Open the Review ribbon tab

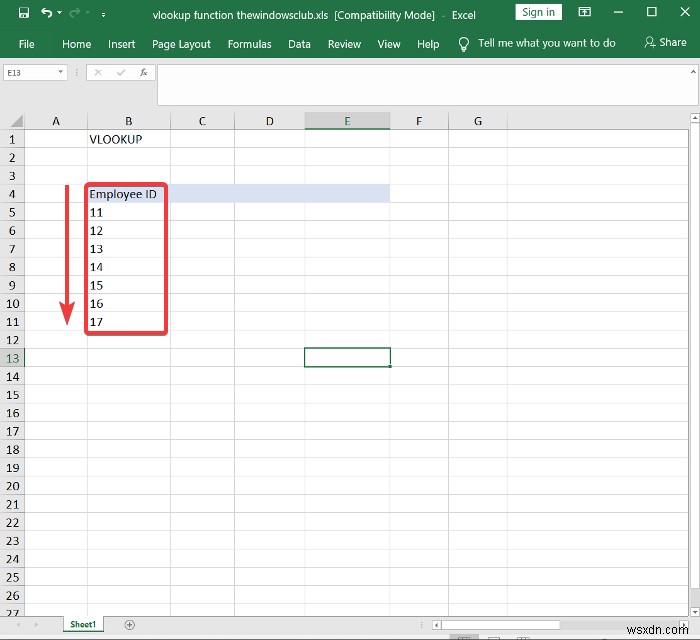click(x=344, y=44)
